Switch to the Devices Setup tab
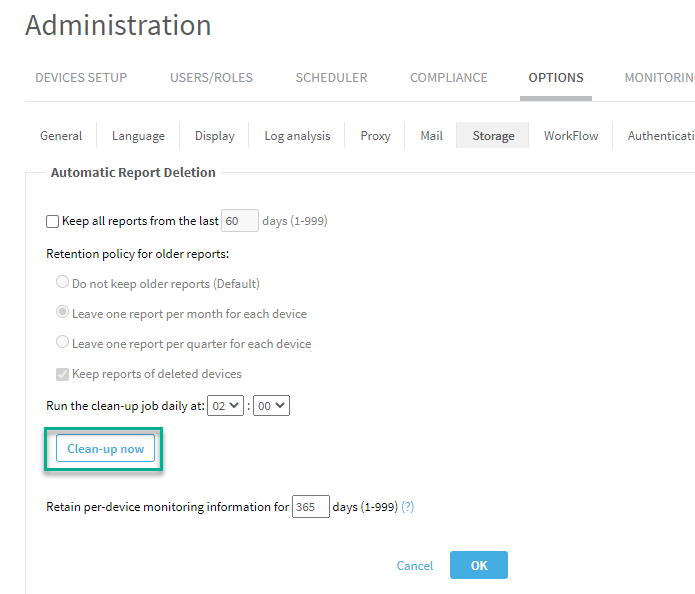Screen dimensions: 695x594 point(81,78)
